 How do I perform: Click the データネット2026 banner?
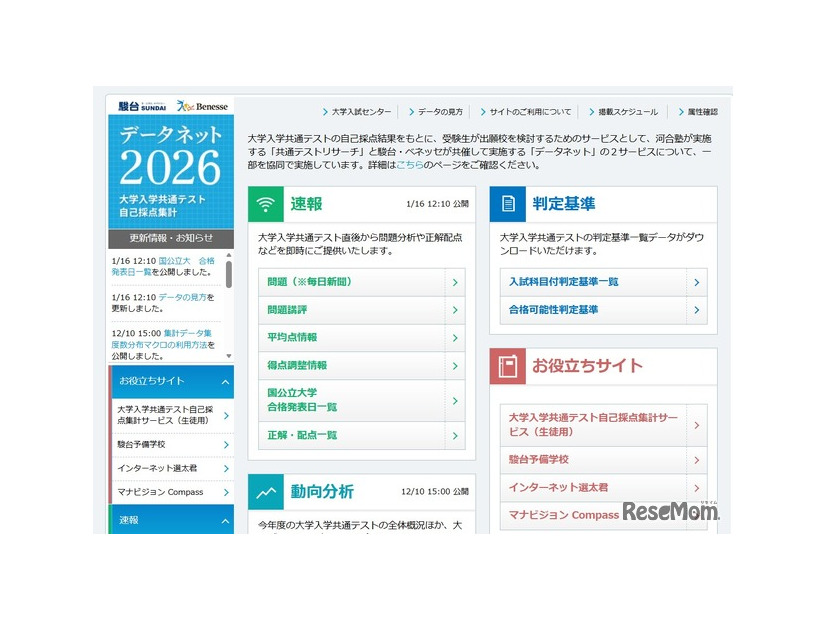click(170, 170)
